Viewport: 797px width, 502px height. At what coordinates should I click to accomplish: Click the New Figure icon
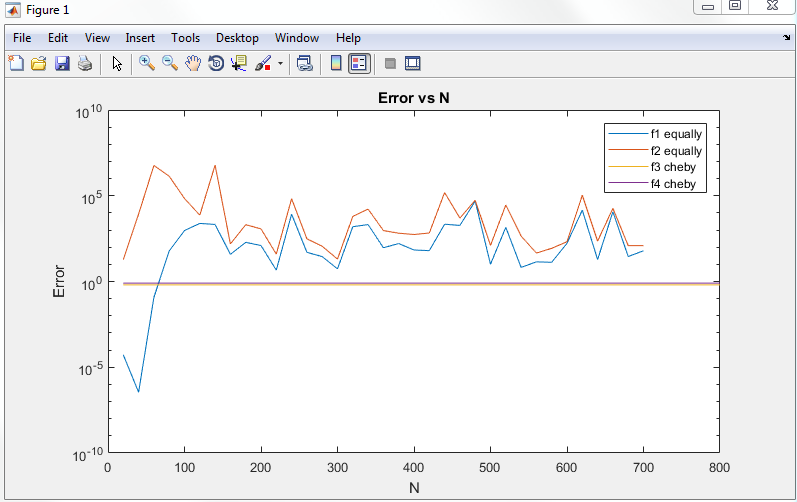[x=16, y=63]
